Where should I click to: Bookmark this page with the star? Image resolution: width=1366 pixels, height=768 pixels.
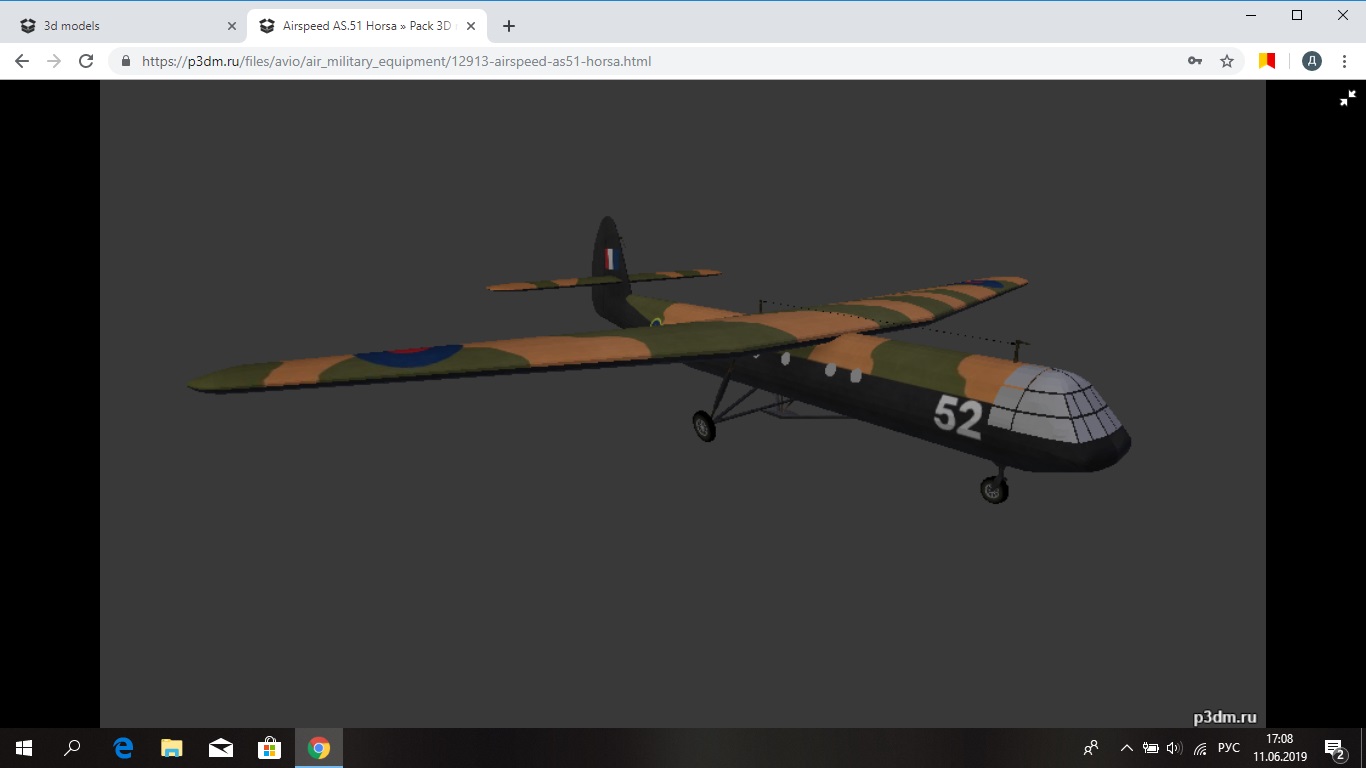click(1227, 61)
